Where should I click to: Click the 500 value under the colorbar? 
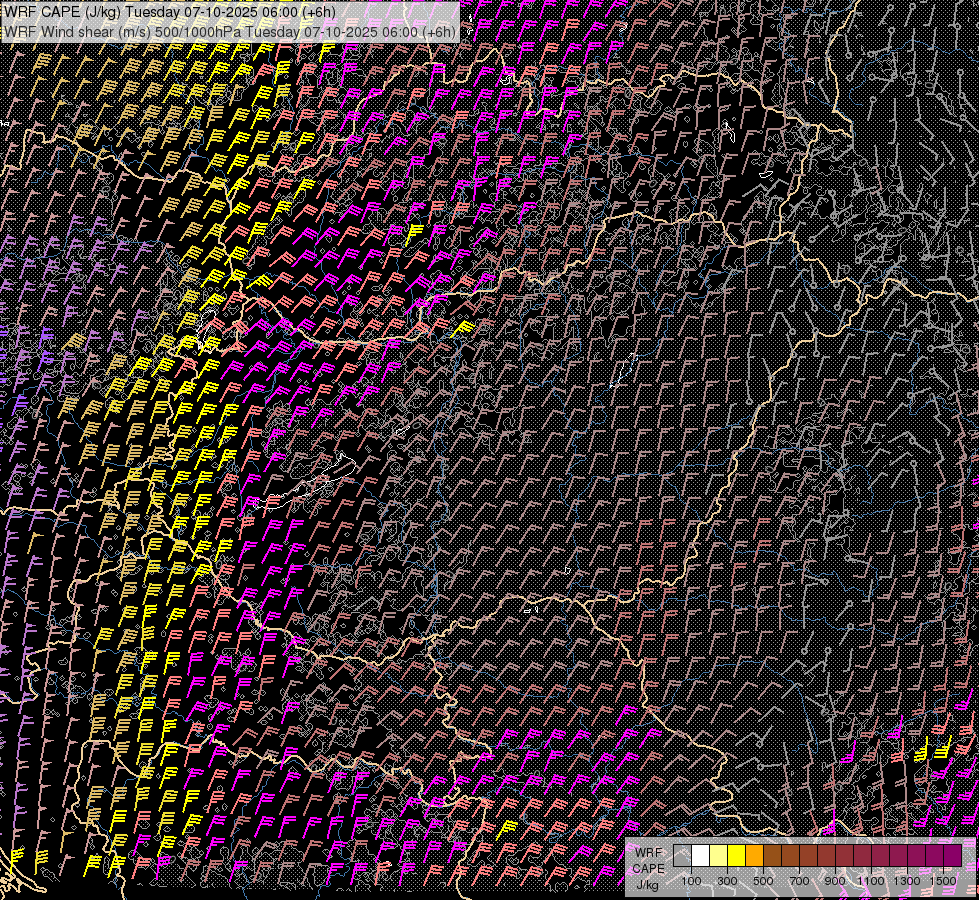[763, 880]
